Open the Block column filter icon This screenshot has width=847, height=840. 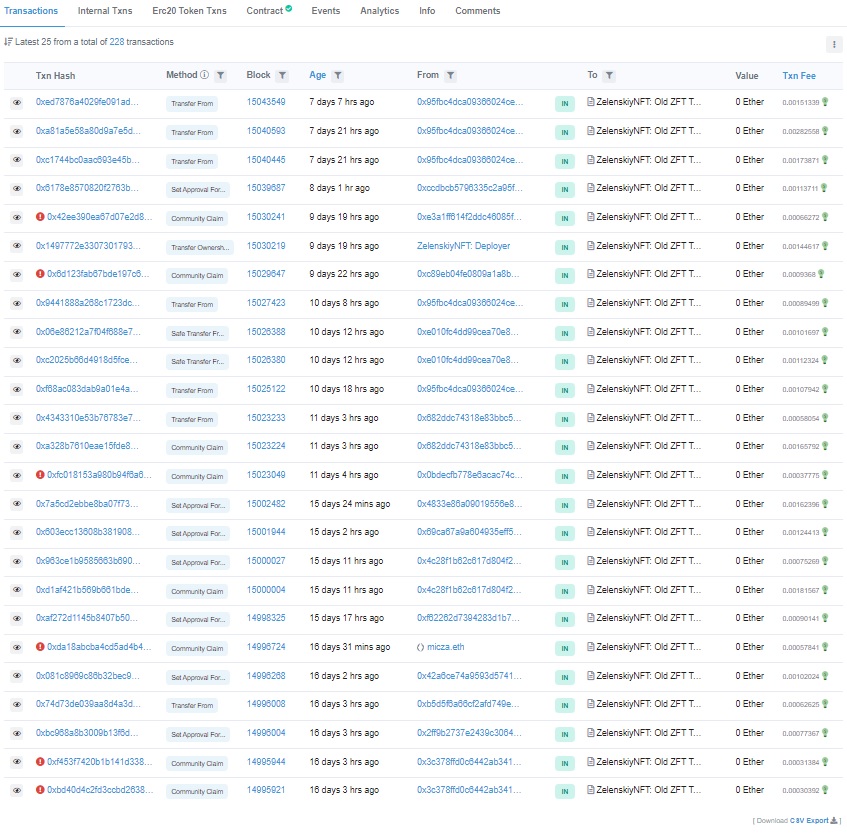click(x=282, y=76)
